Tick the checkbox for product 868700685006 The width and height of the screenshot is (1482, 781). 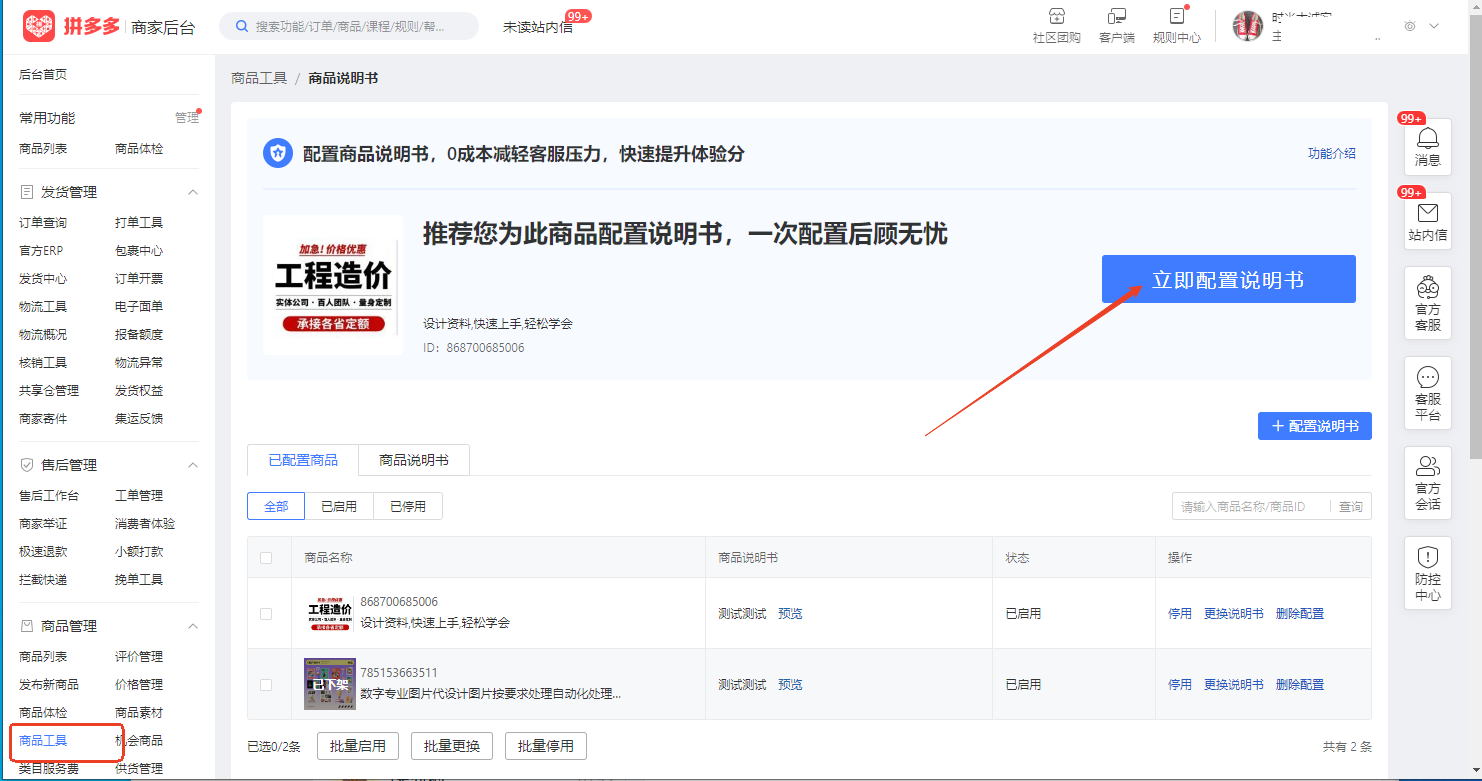(x=266, y=614)
